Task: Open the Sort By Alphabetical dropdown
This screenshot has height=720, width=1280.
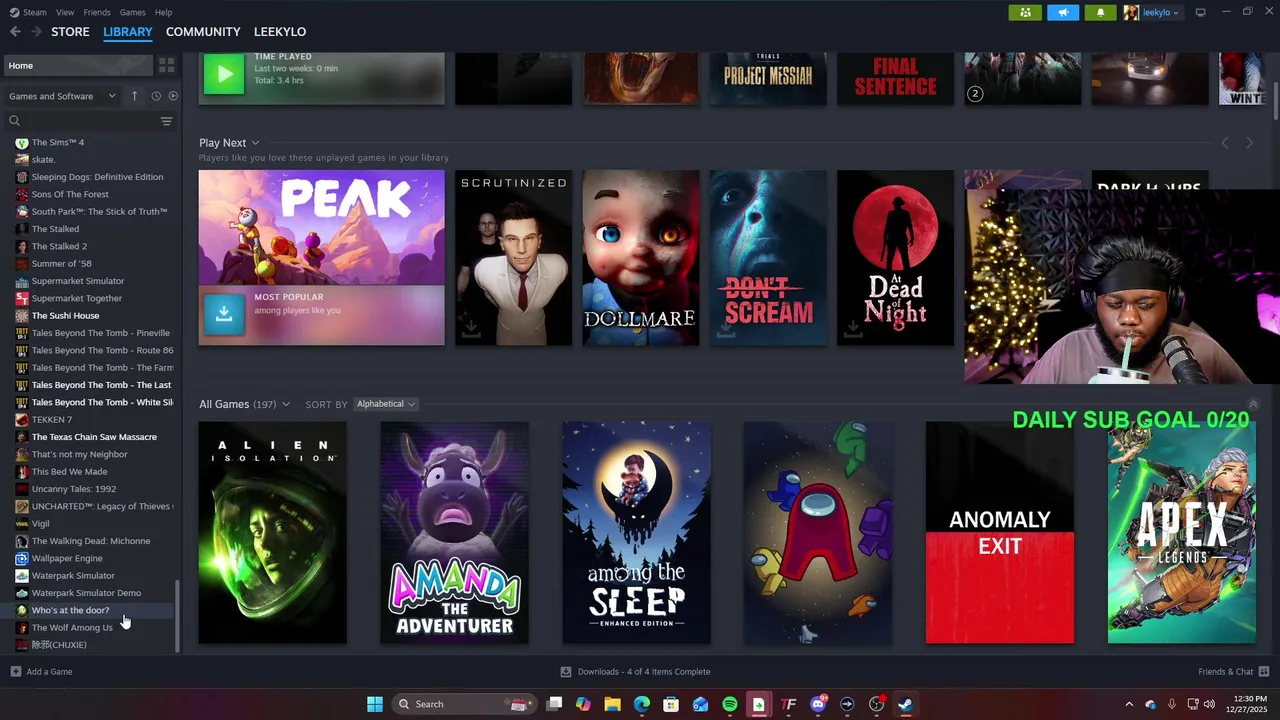Action: click(x=386, y=404)
